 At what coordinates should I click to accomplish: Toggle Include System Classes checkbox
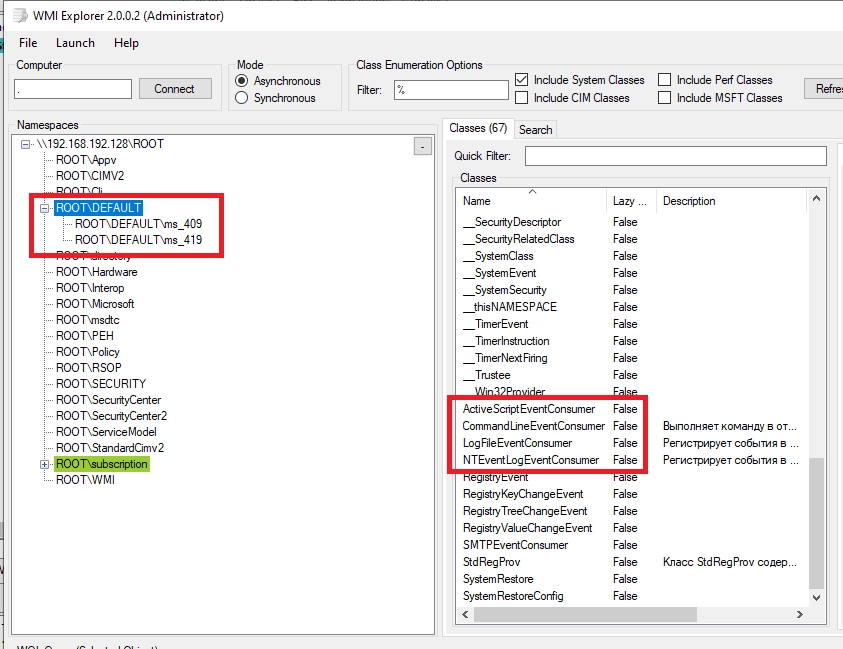coord(522,80)
